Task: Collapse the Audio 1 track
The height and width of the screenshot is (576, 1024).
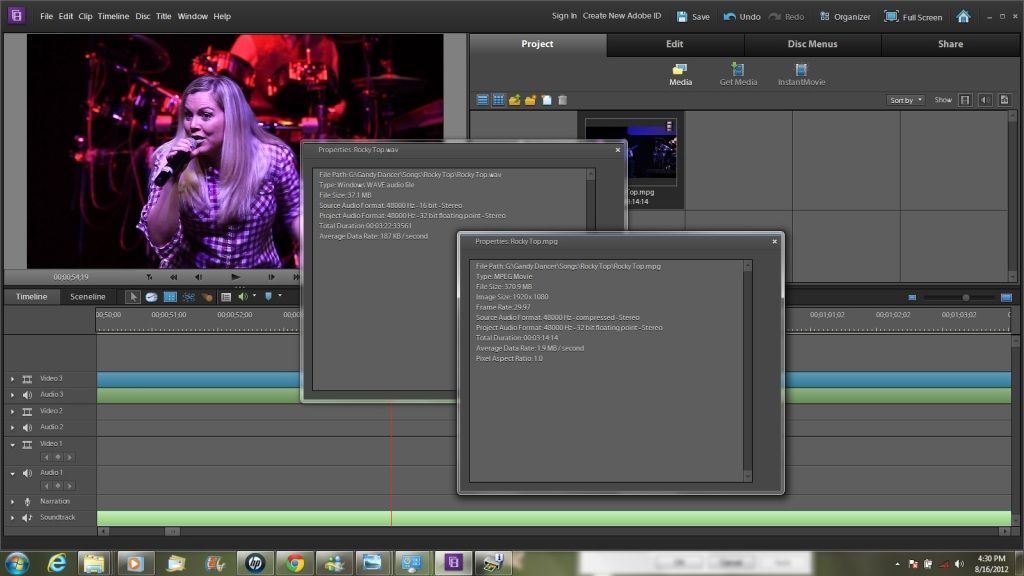Action: pos(13,472)
